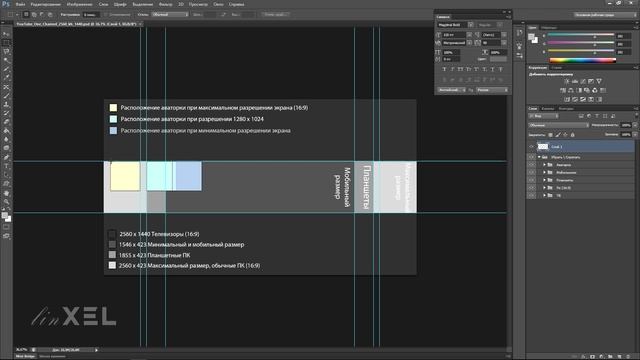The height and width of the screenshot is (360, 640).
Task: Filter layers by type layers icon
Action: click(x=597, y=116)
